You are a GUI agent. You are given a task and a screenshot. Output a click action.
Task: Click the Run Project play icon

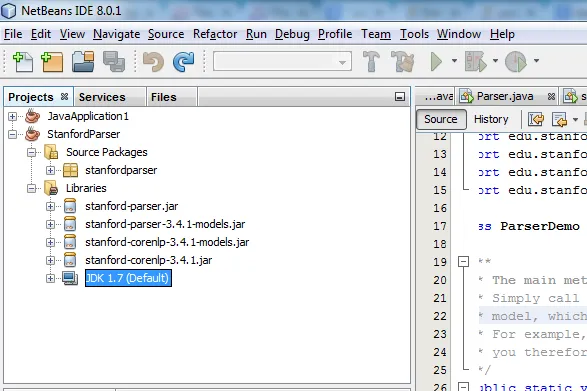[x=436, y=61]
